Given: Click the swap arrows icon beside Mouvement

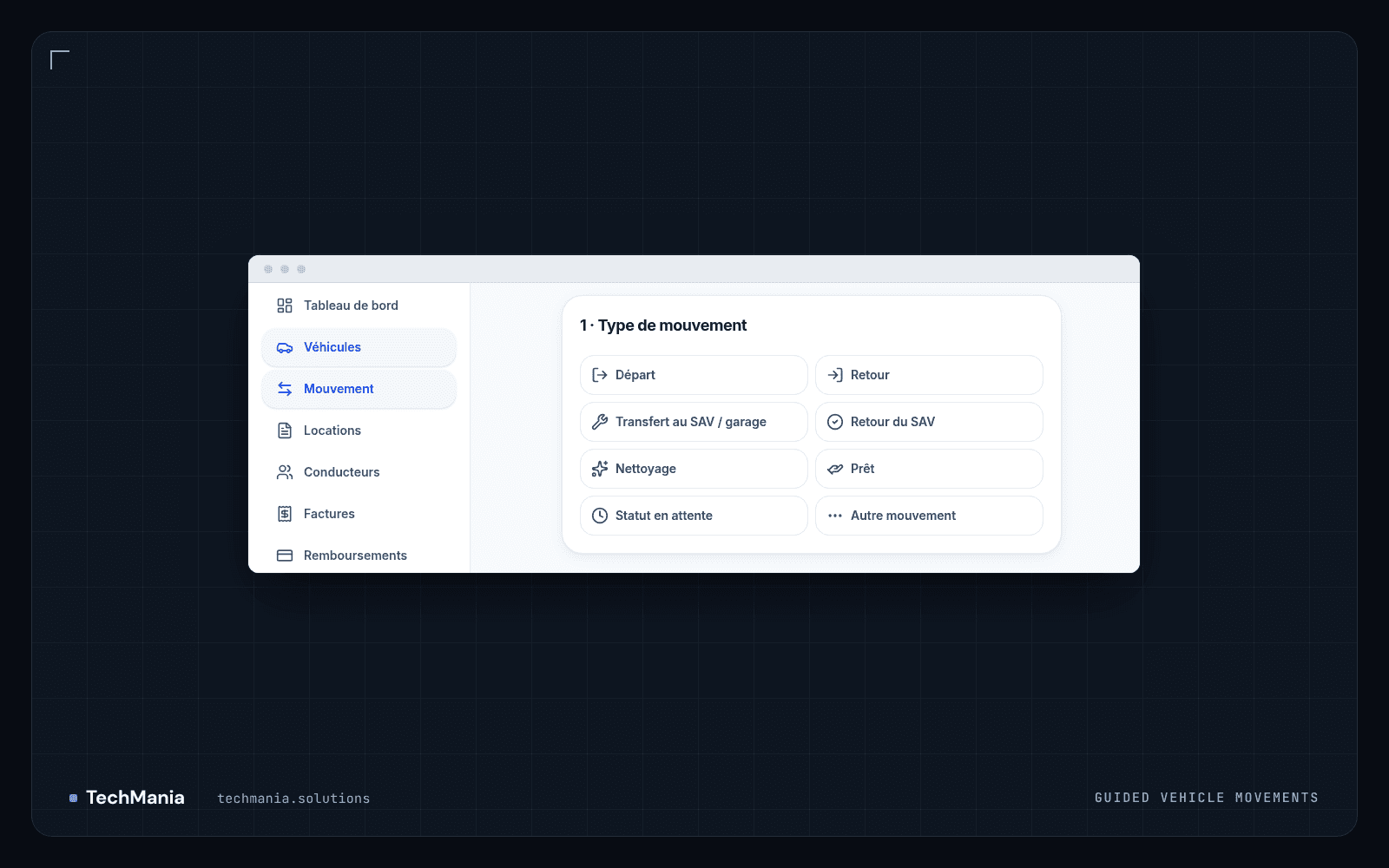Looking at the screenshot, I should (285, 389).
